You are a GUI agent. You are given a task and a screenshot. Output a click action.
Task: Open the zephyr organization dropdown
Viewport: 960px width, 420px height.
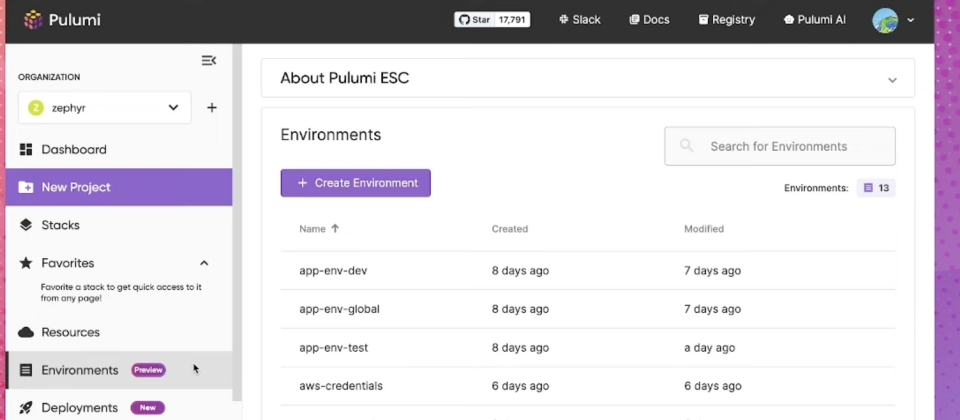(x=104, y=108)
